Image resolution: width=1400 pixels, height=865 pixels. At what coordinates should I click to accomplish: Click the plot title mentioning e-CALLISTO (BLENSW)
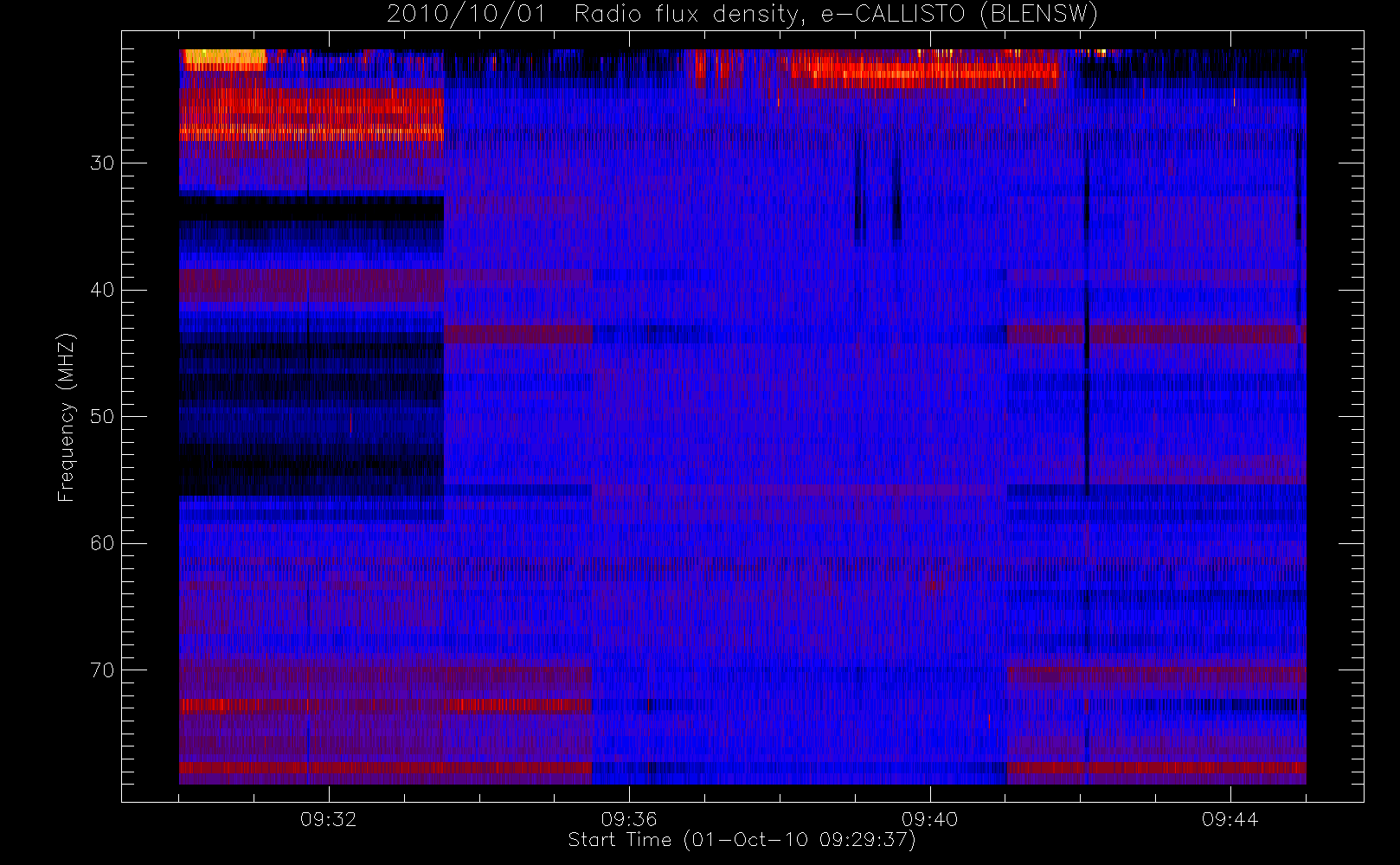click(x=742, y=15)
